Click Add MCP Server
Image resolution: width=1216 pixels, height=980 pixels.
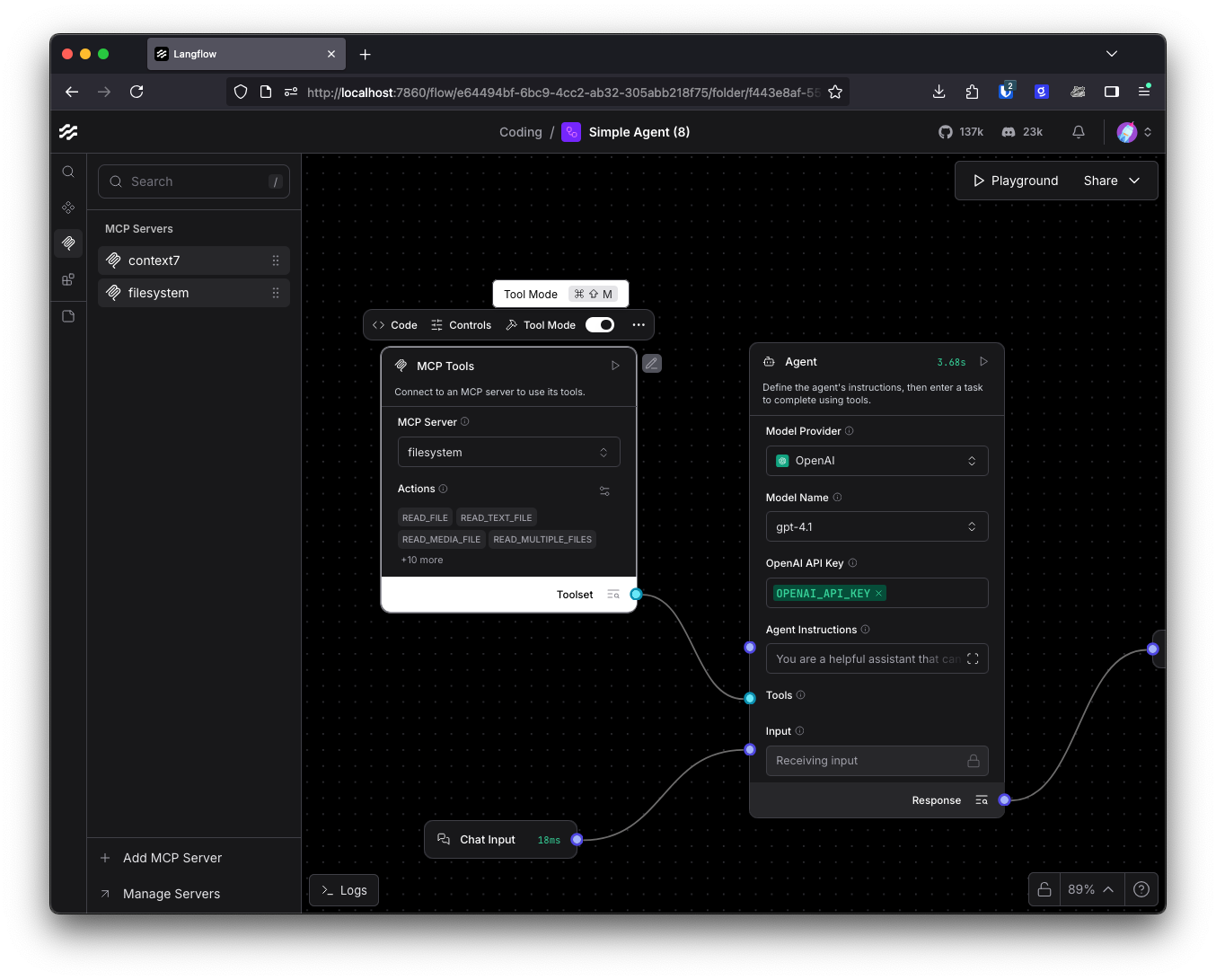pyautogui.click(x=171, y=857)
